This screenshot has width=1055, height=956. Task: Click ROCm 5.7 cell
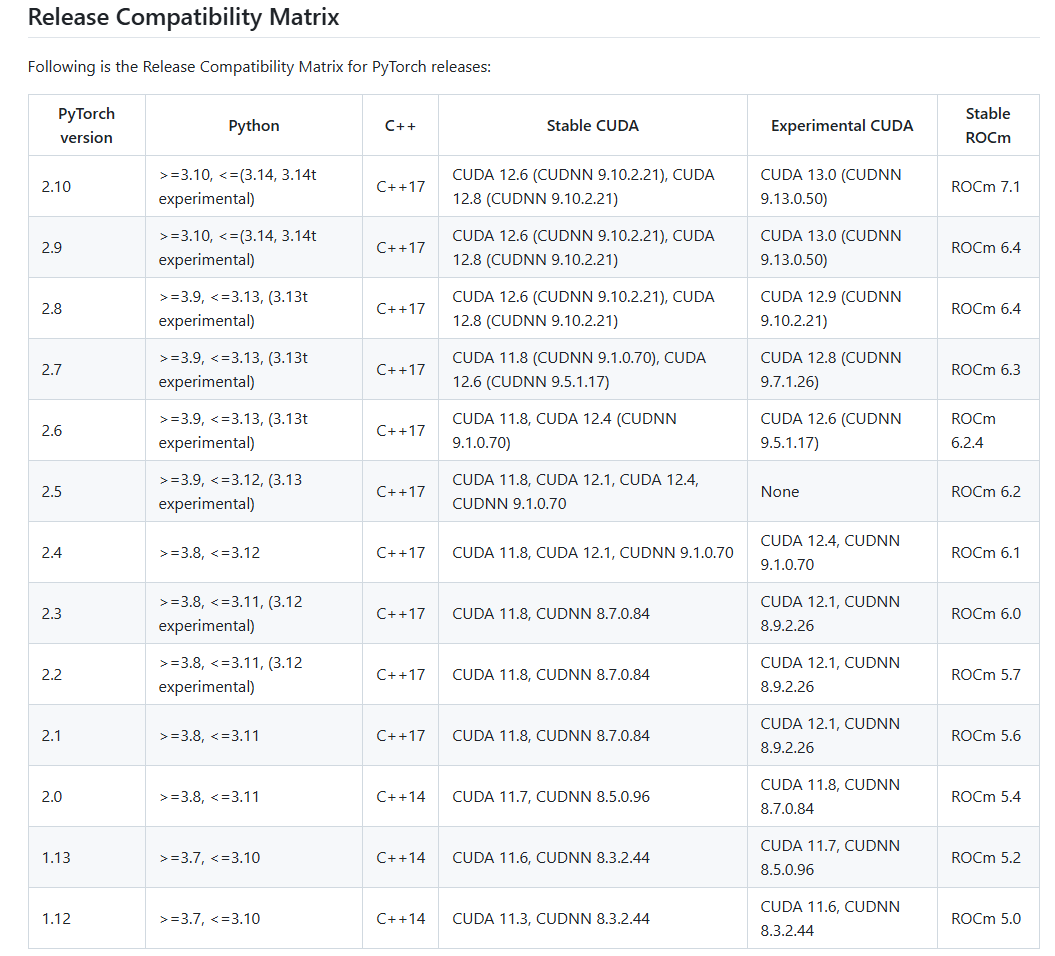988,674
